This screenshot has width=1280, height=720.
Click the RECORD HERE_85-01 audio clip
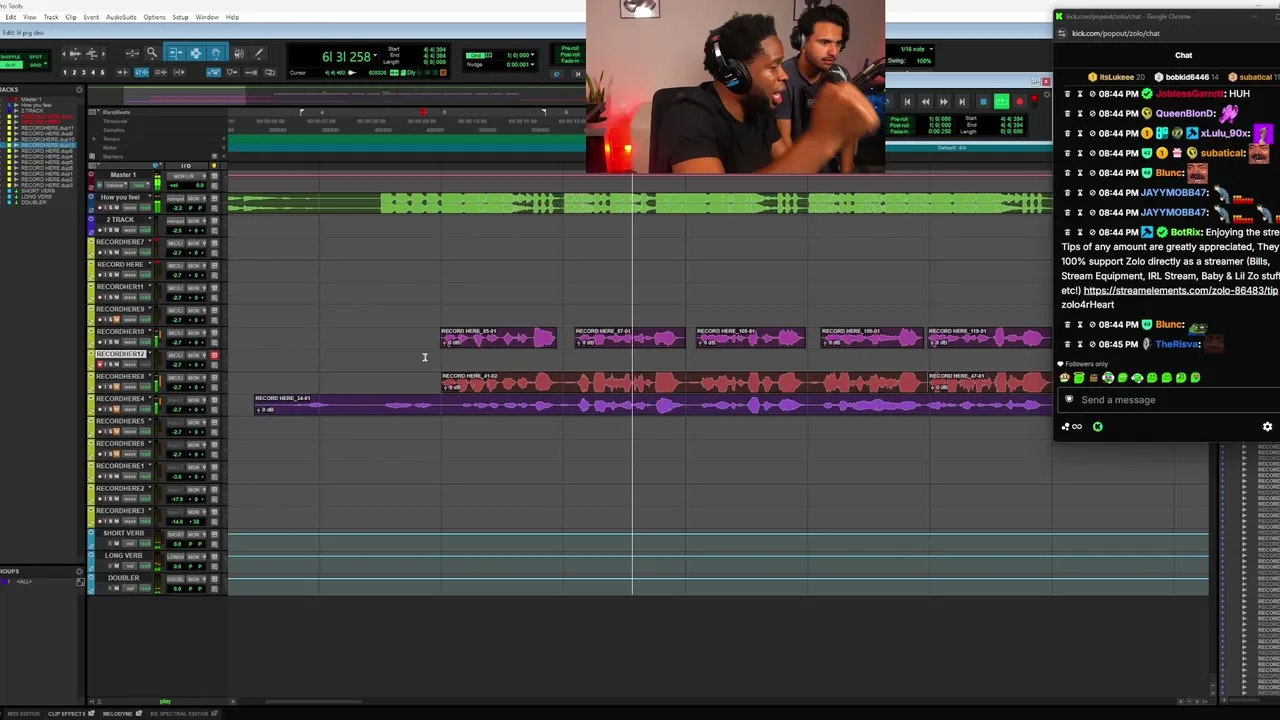click(498, 338)
